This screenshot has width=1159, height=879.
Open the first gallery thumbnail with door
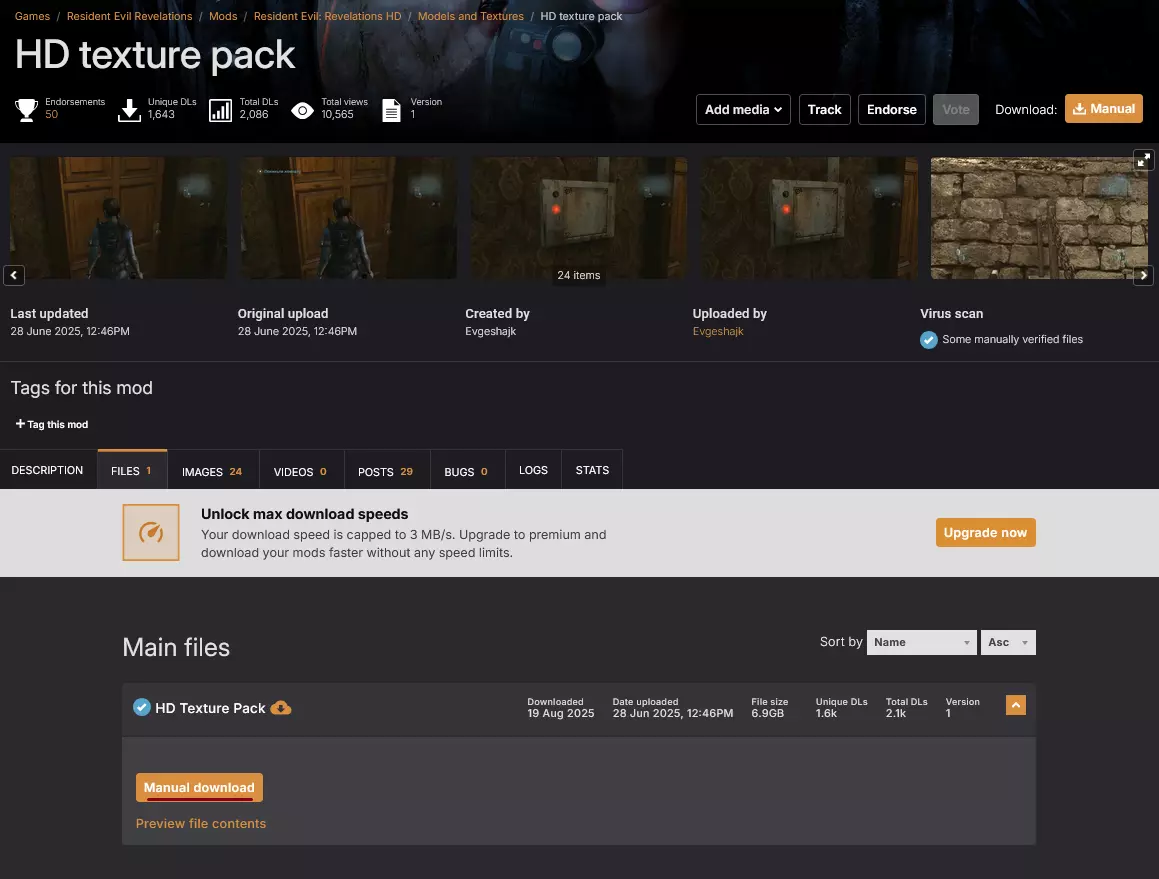tap(118, 218)
